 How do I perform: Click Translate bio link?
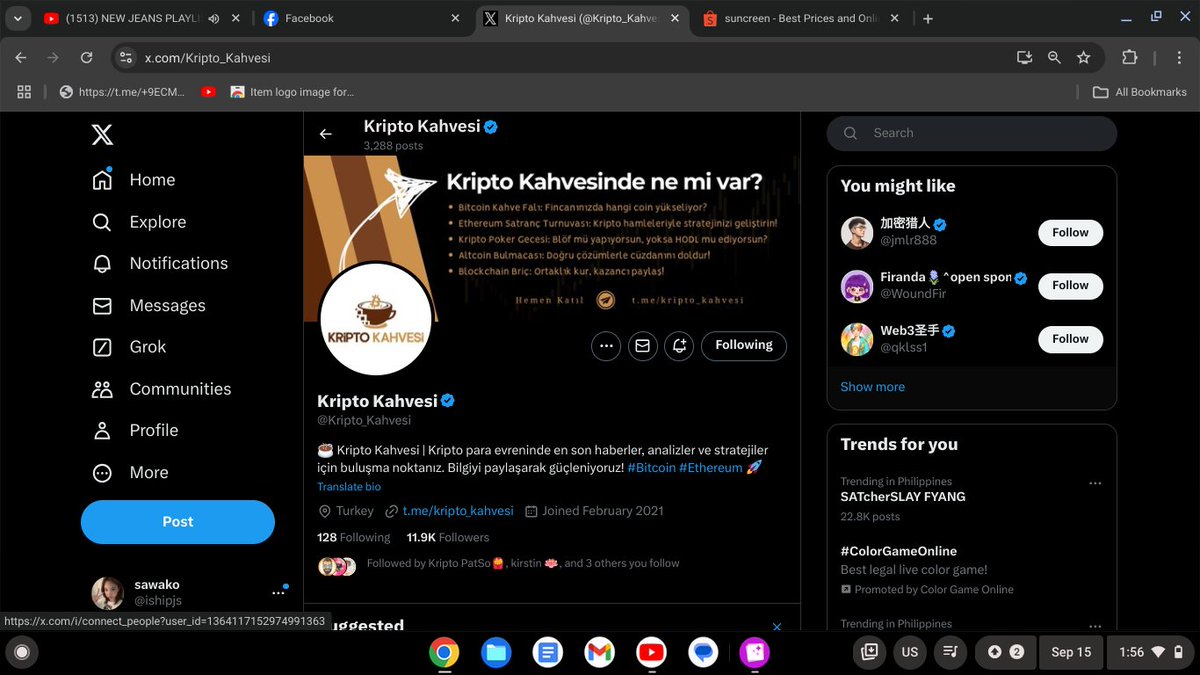click(349, 487)
